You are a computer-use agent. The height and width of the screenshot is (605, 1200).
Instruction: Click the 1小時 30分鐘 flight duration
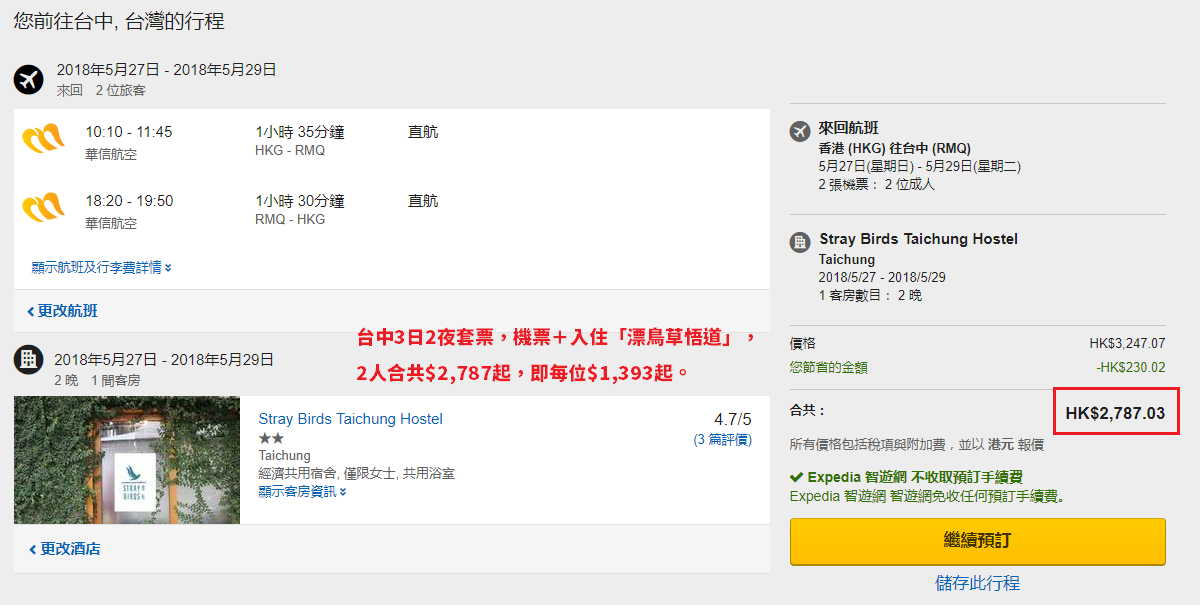tap(300, 201)
